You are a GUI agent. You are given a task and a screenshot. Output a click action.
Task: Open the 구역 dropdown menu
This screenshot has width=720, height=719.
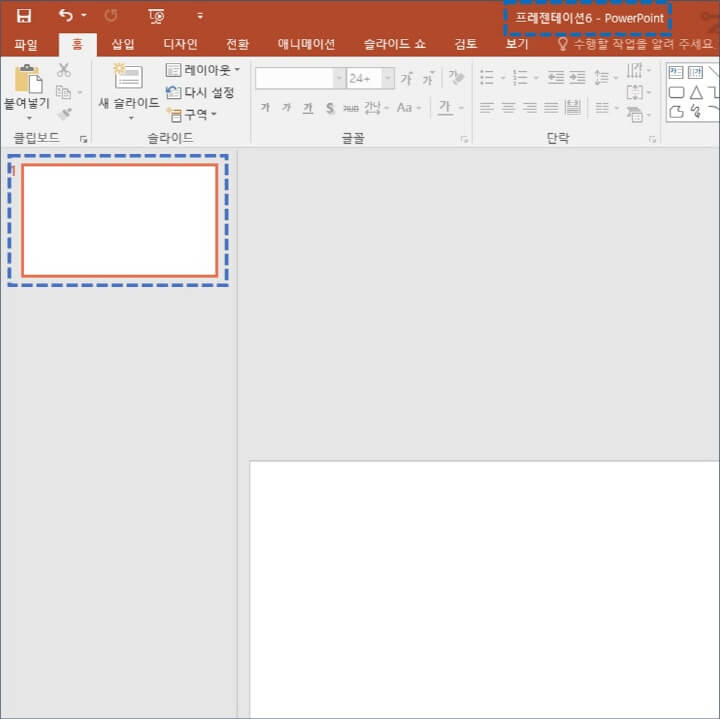pyautogui.click(x=191, y=114)
